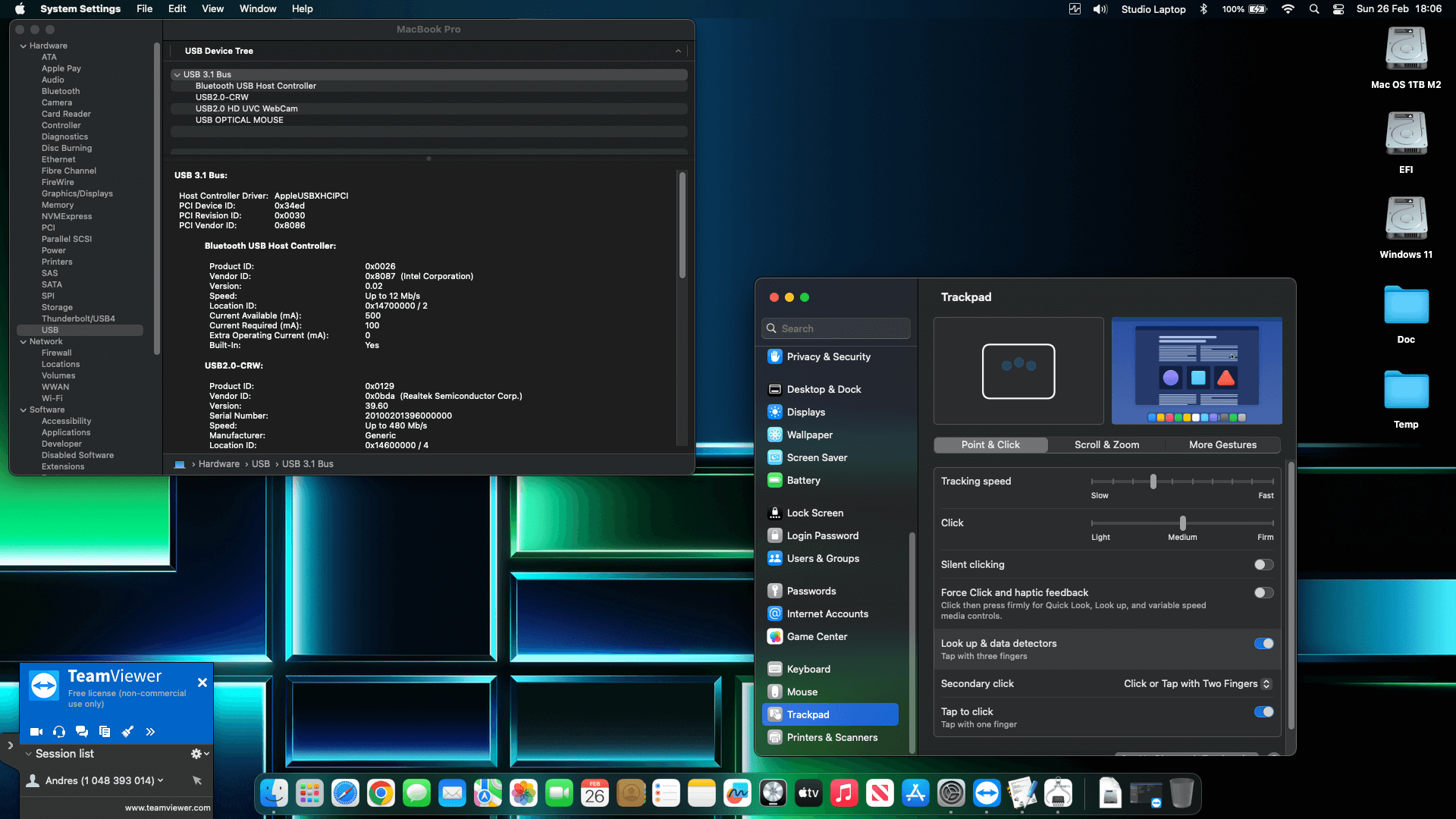The width and height of the screenshot is (1456, 819).
Task: Toggle Silent clicking switch
Action: pyautogui.click(x=1263, y=564)
